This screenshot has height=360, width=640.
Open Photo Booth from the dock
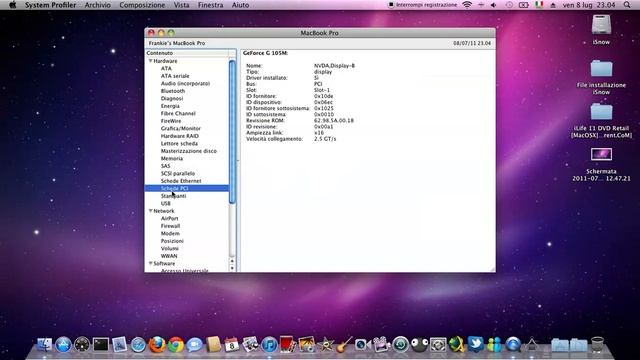click(x=287, y=344)
